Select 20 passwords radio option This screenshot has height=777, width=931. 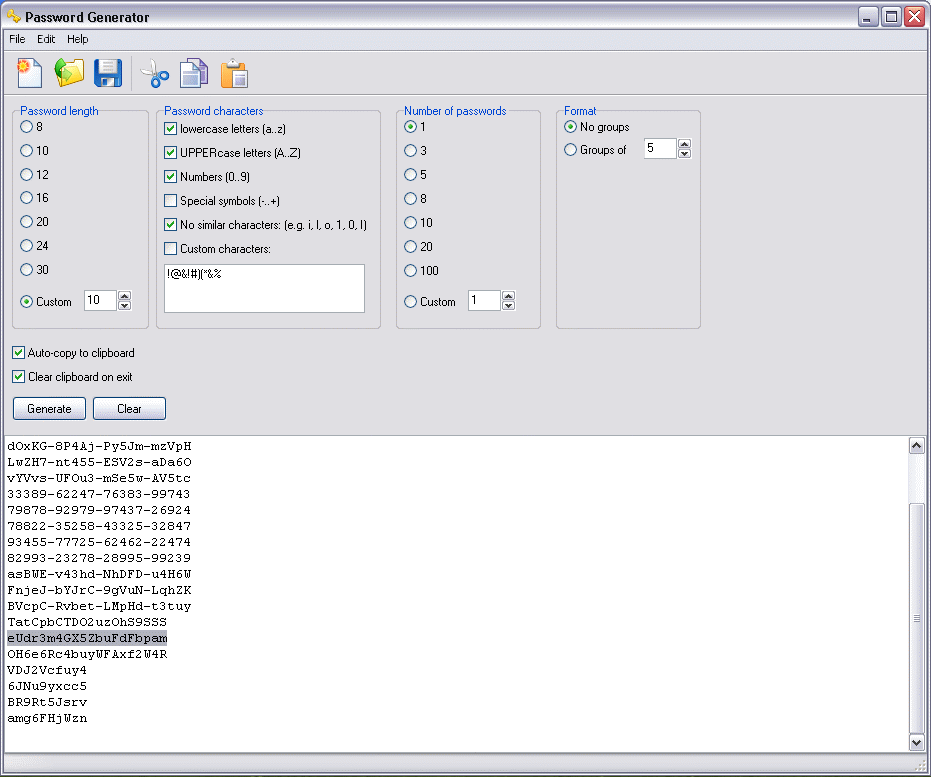pos(410,246)
